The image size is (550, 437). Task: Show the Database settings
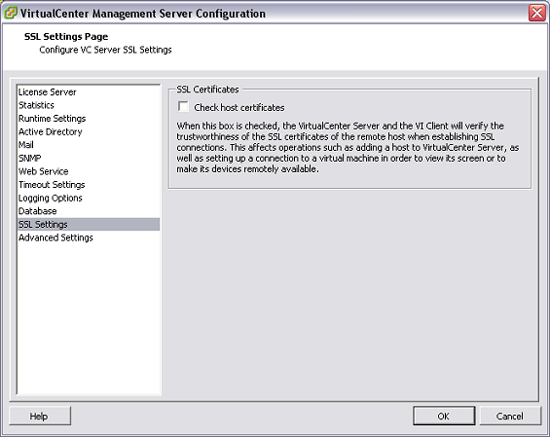(88, 211)
